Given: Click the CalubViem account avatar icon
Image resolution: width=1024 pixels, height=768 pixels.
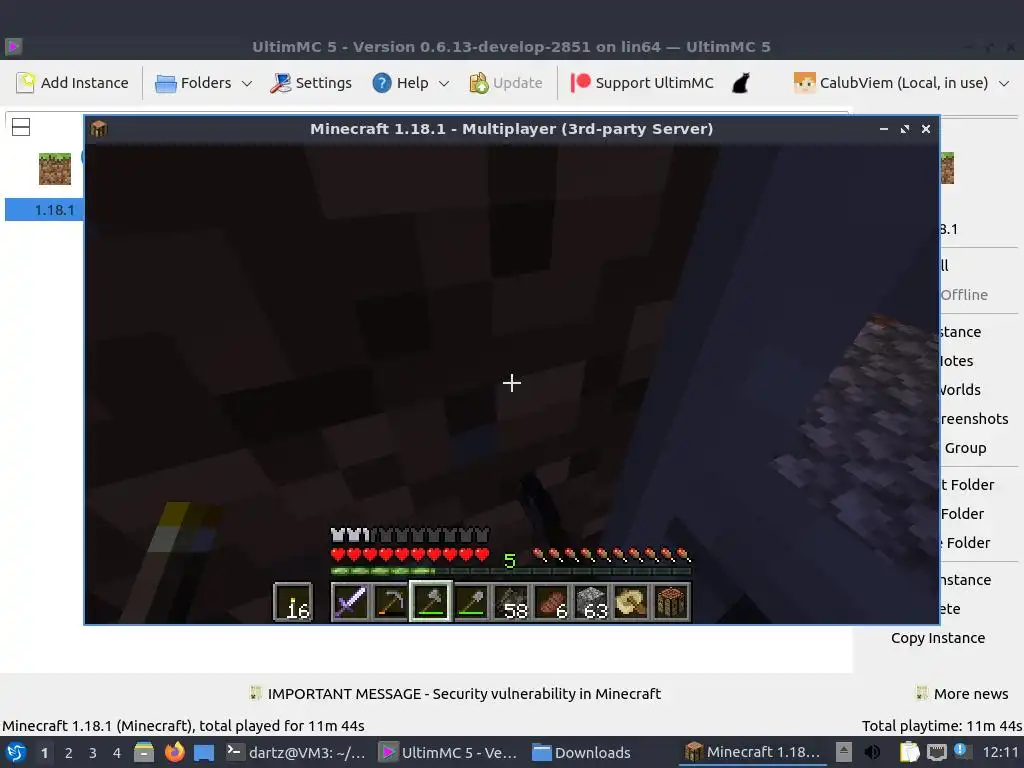Looking at the screenshot, I should 805,83.
